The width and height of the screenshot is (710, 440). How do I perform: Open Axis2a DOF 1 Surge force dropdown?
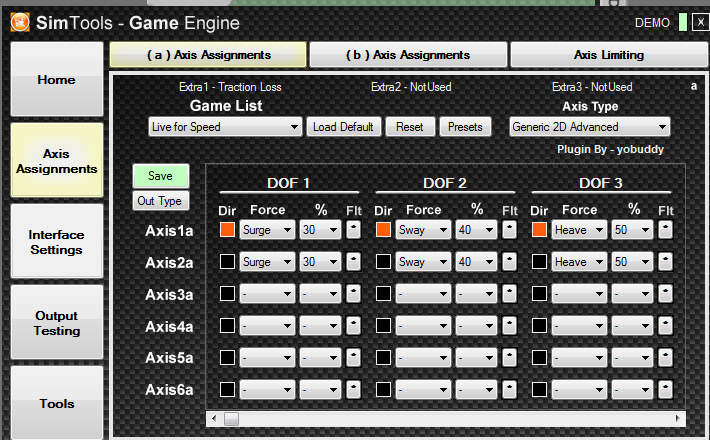[267, 262]
